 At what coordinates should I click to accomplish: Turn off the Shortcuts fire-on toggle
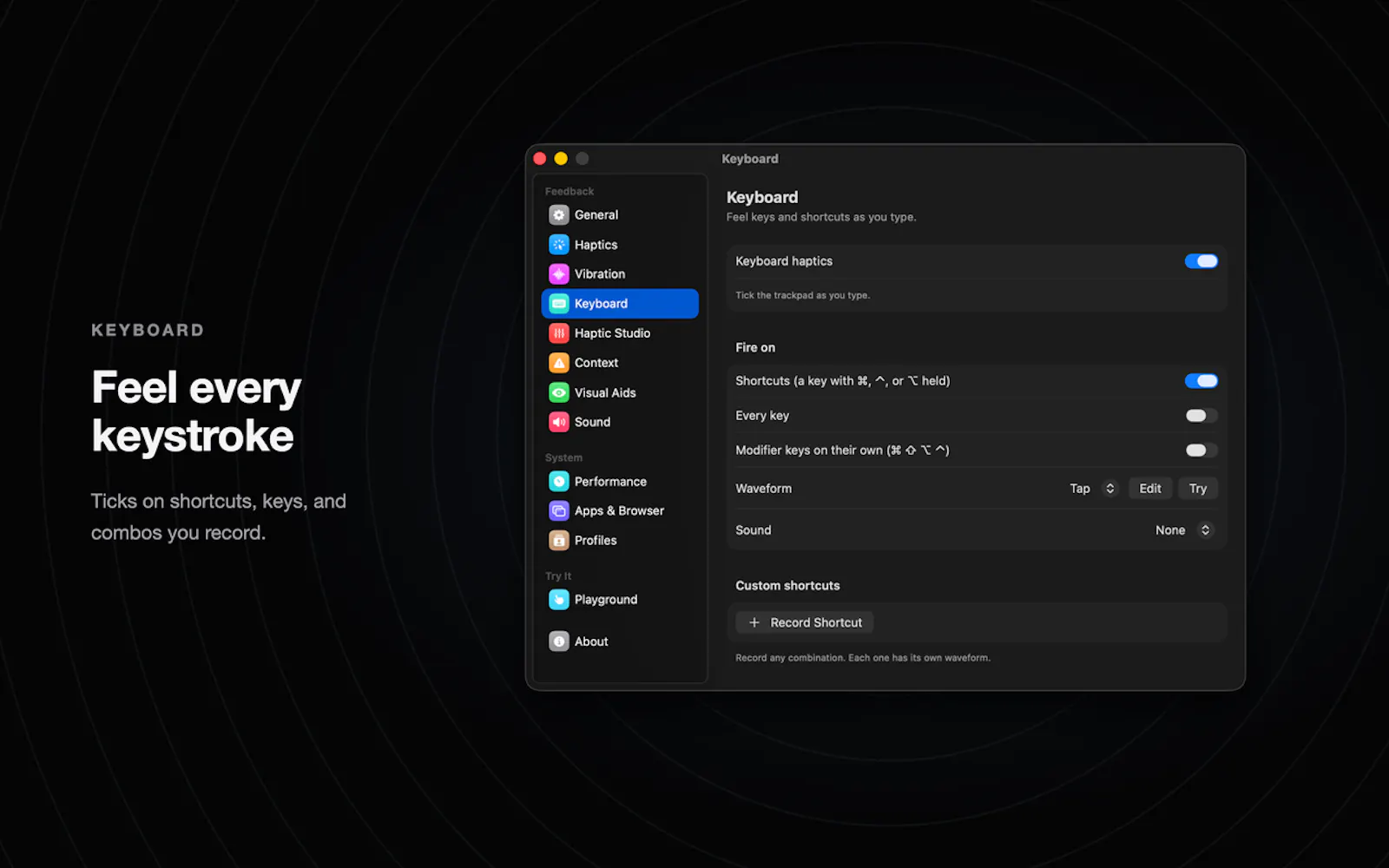click(x=1201, y=381)
